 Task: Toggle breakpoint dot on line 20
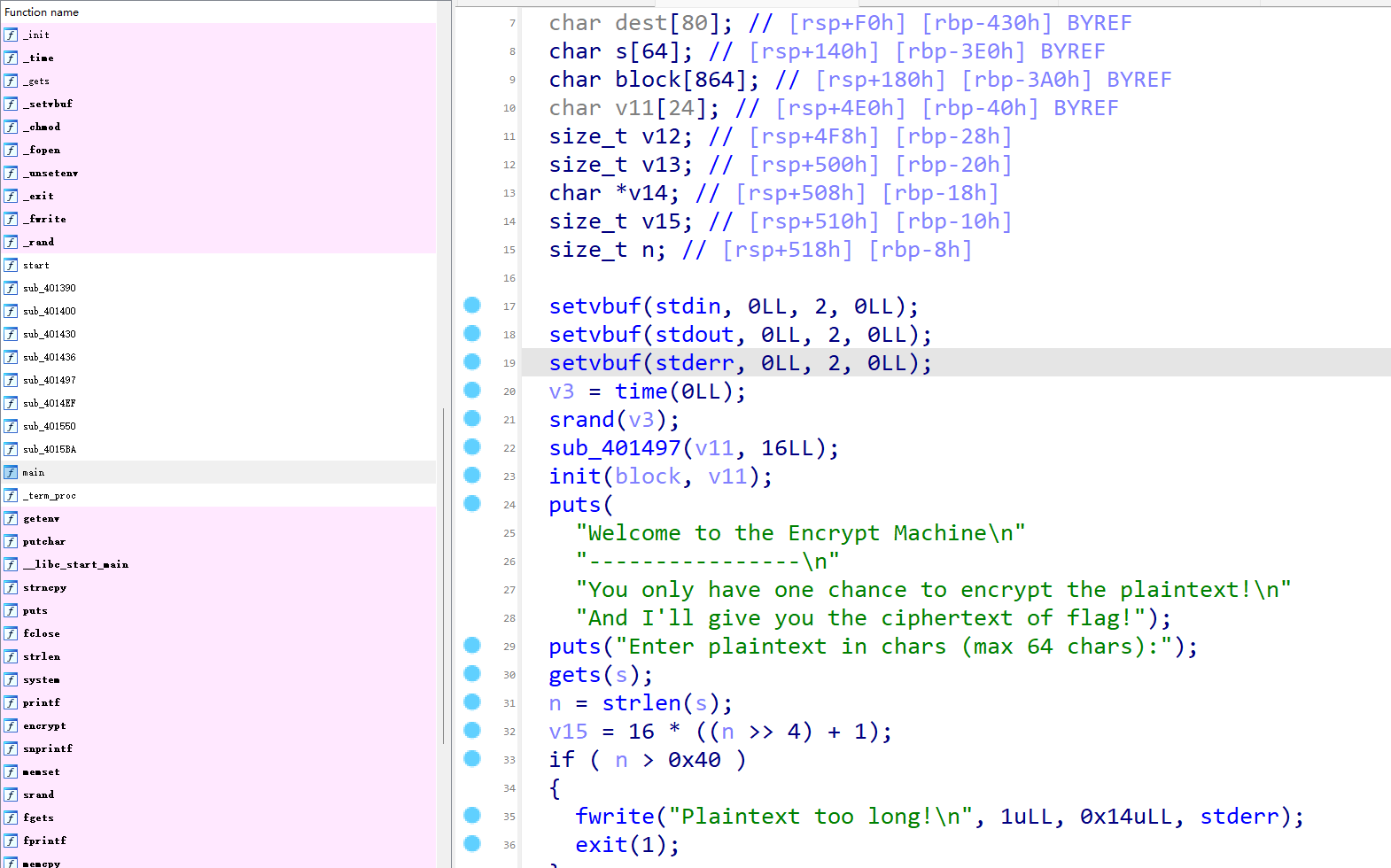point(472,390)
